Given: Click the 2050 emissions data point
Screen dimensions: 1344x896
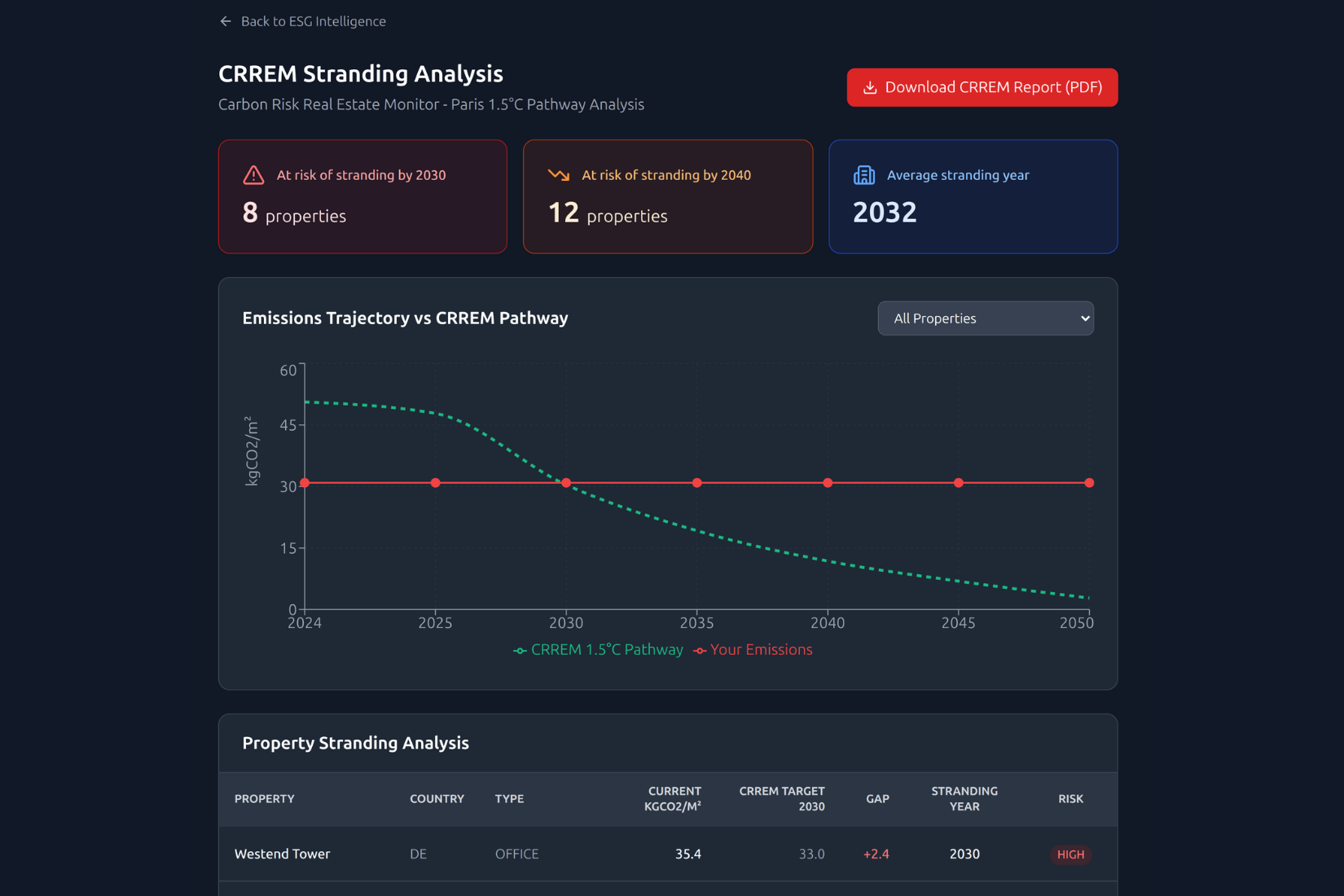Looking at the screenshot, I should point(1088,483).
